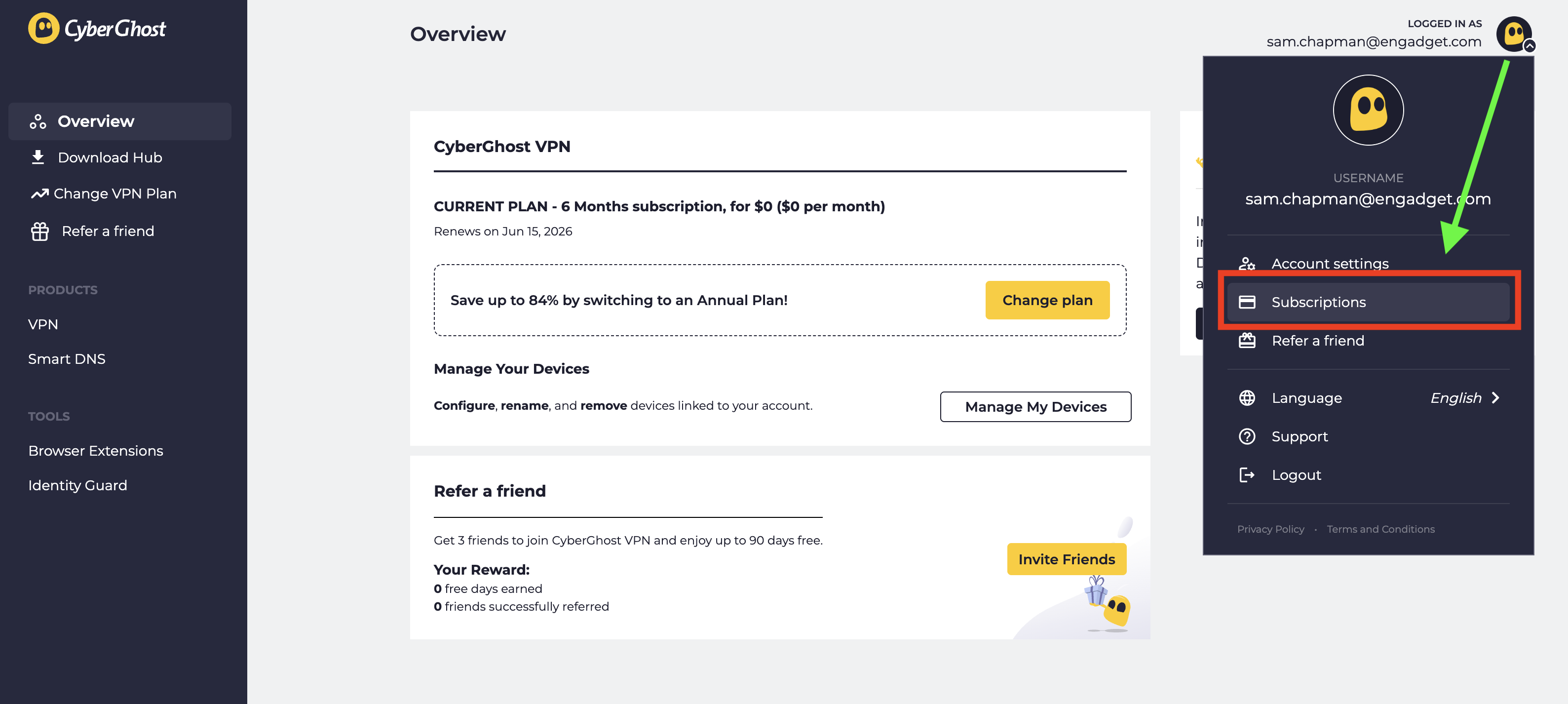The image size is (1568, 704).
Task: Expand the Language English chevron
Action: coord(1496,398)
